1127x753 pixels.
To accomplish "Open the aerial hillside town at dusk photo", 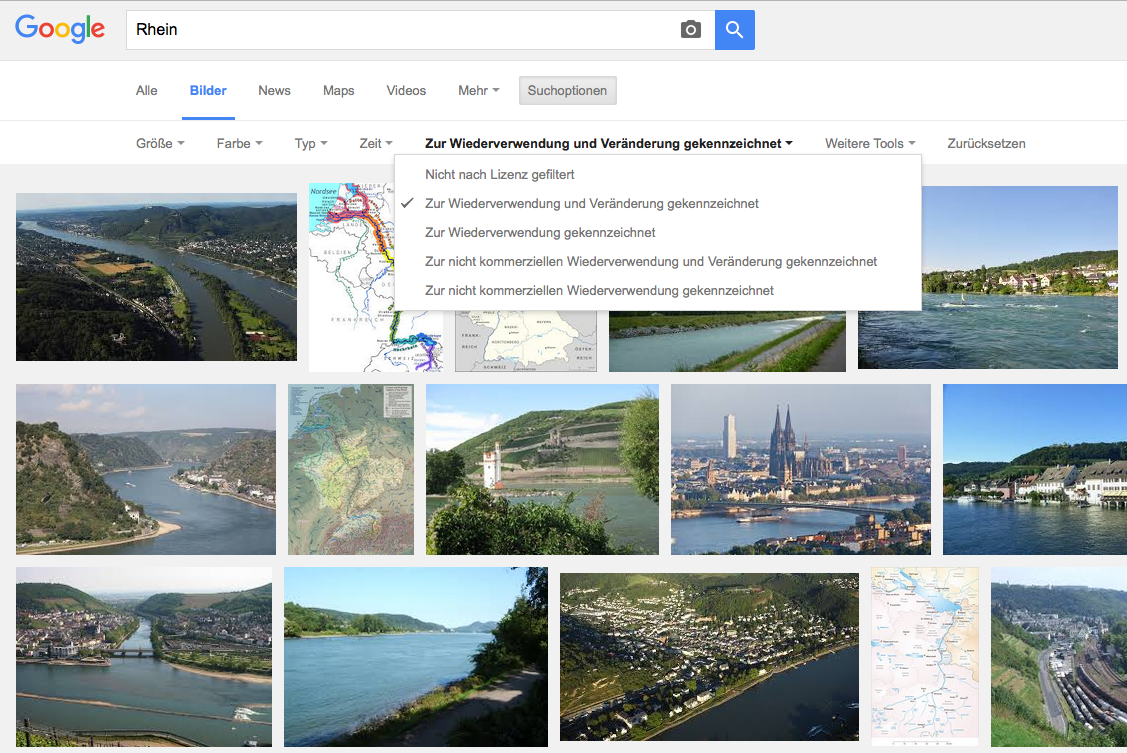I will 709,657.
